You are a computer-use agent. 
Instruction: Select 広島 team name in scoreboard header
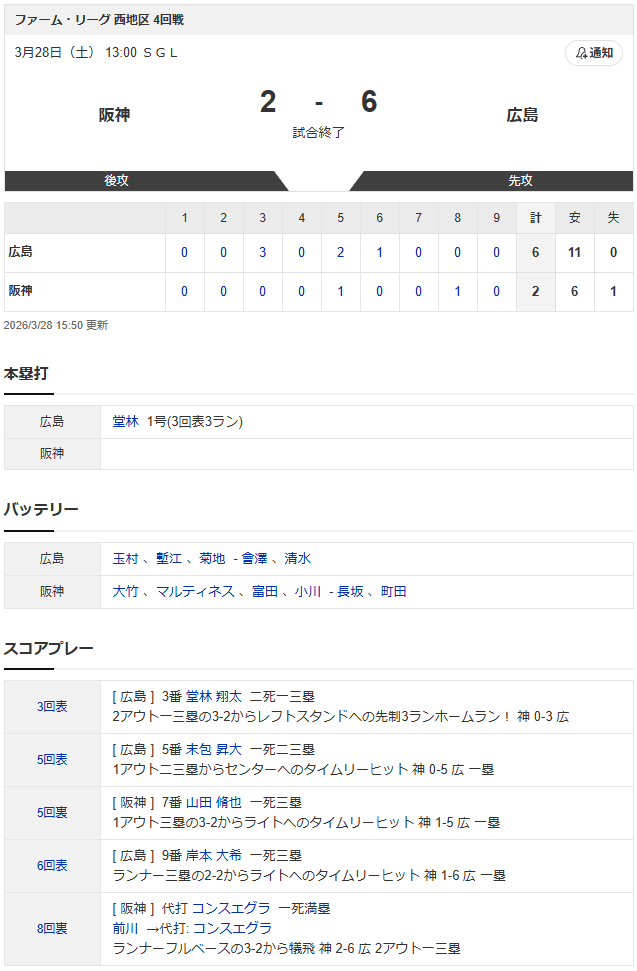coord(522,115)
